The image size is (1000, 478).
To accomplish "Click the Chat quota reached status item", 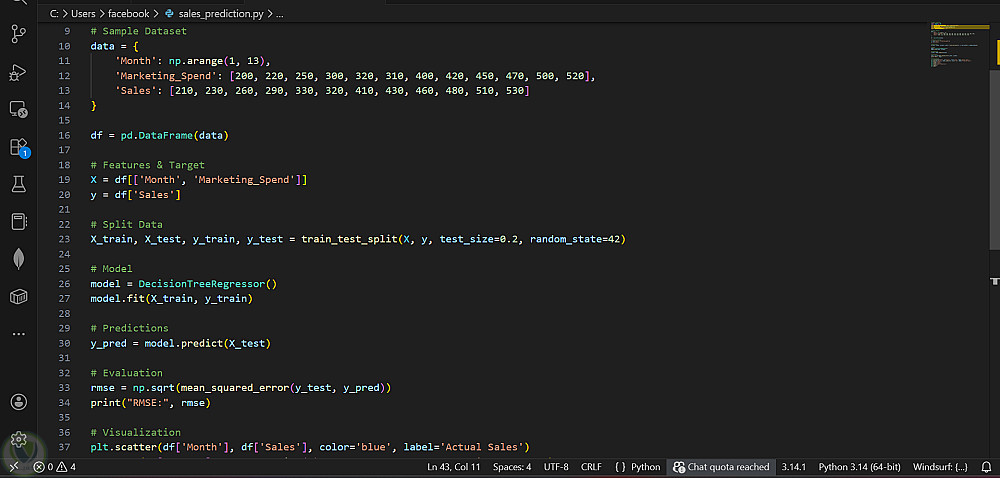I will 721,467.
